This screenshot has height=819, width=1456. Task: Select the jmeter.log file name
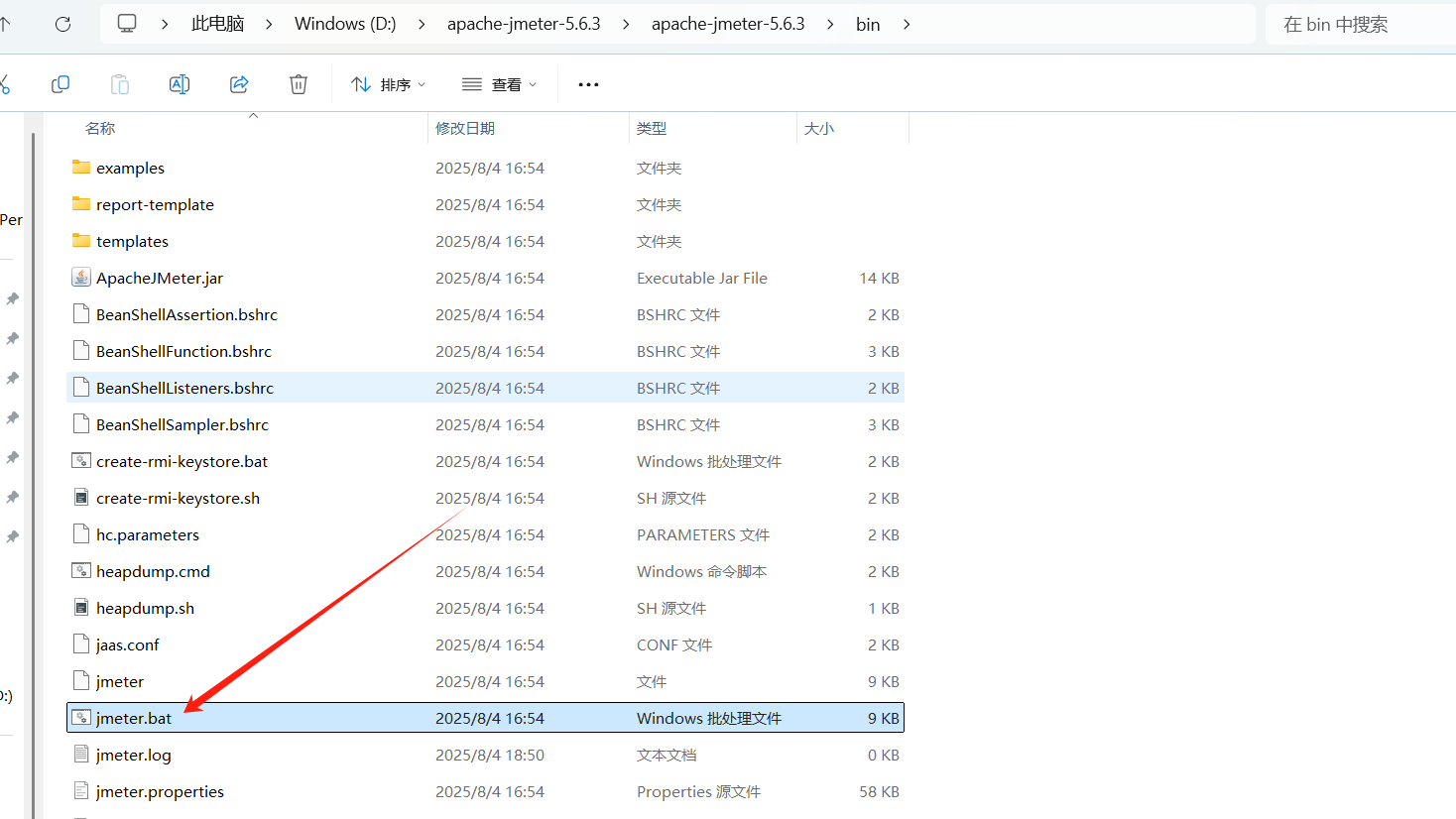[x=134, y=755]
